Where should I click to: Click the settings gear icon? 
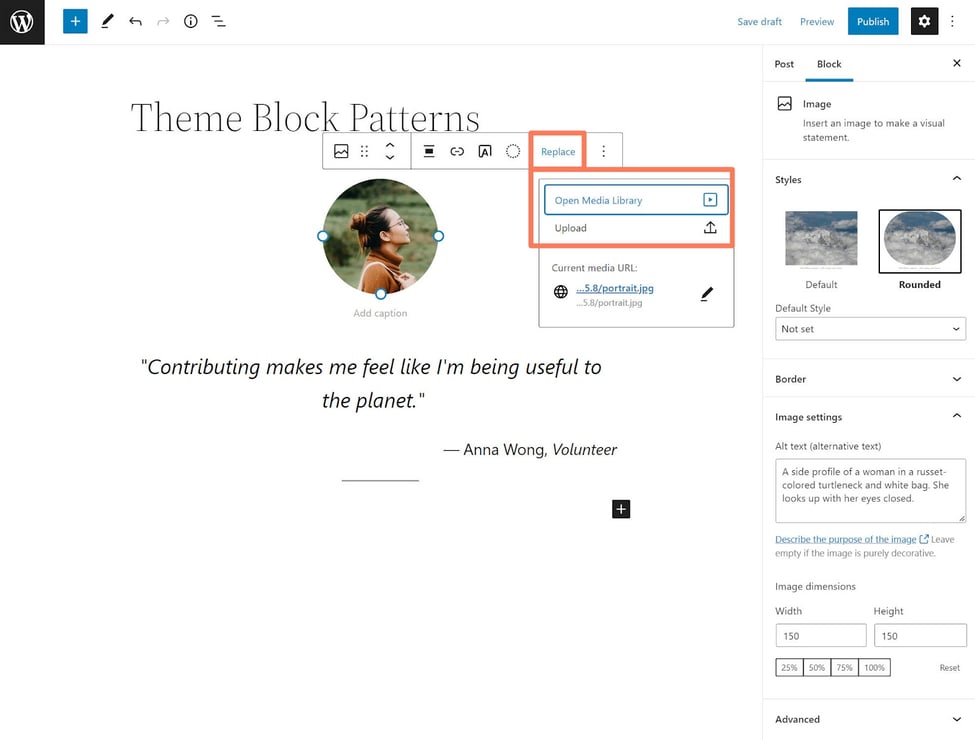point(924,21)
